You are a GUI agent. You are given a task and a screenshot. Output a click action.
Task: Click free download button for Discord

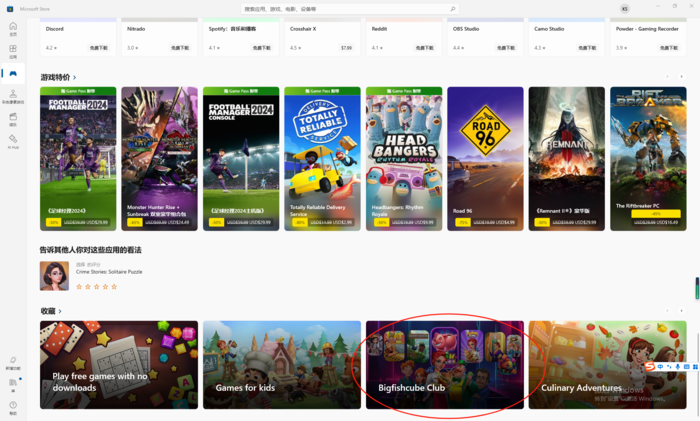[99, 47]
